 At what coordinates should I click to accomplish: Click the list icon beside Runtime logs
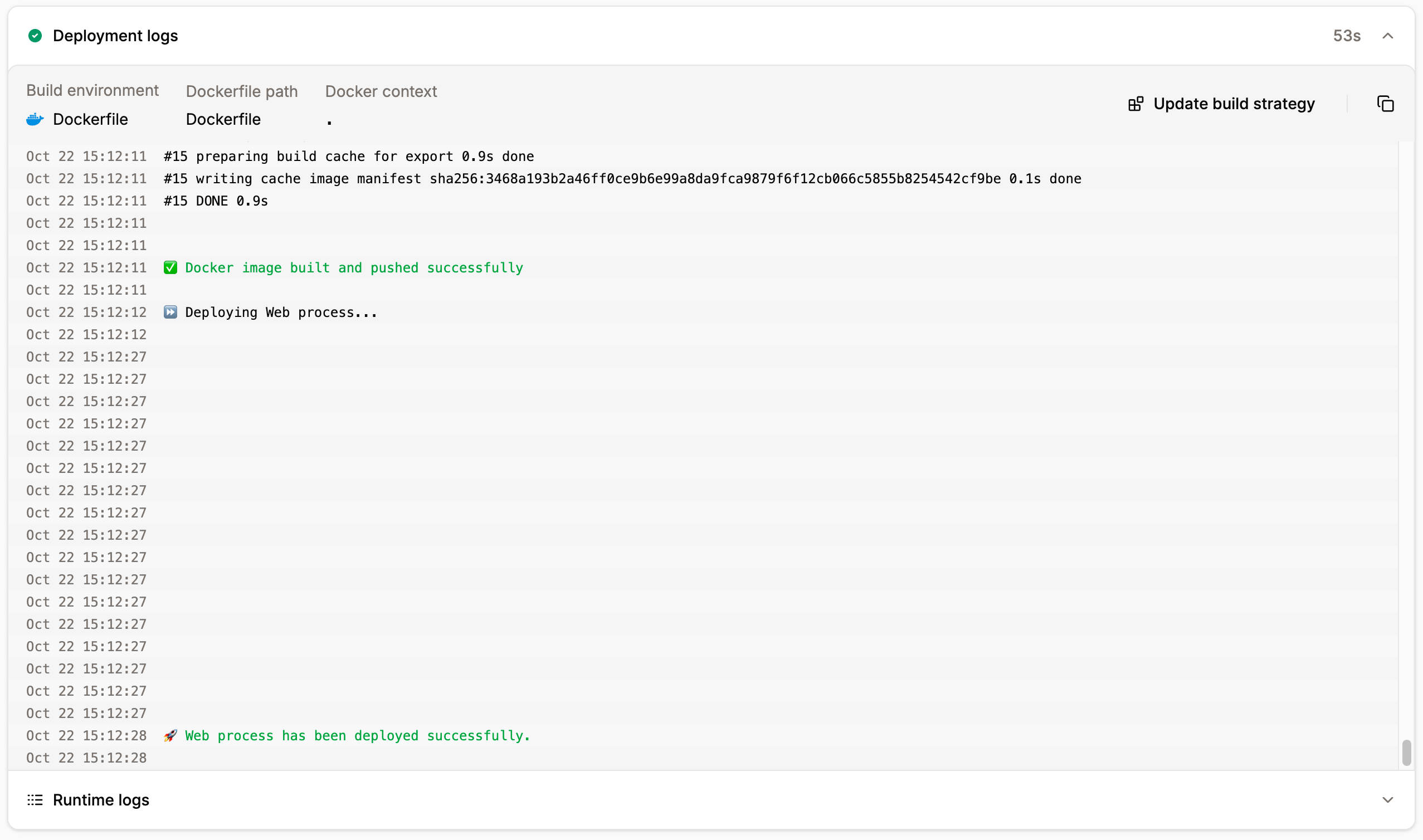pos(35,799)
